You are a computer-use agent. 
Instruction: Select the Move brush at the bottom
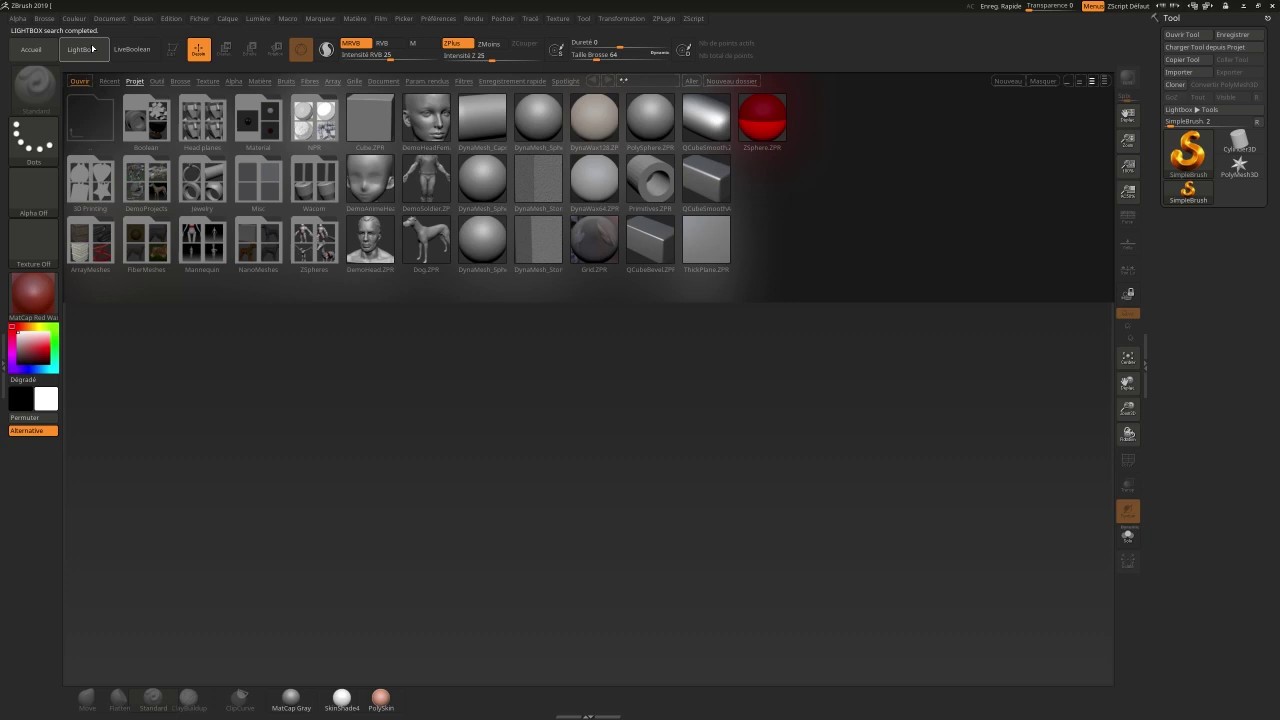[x=87, y=699]
